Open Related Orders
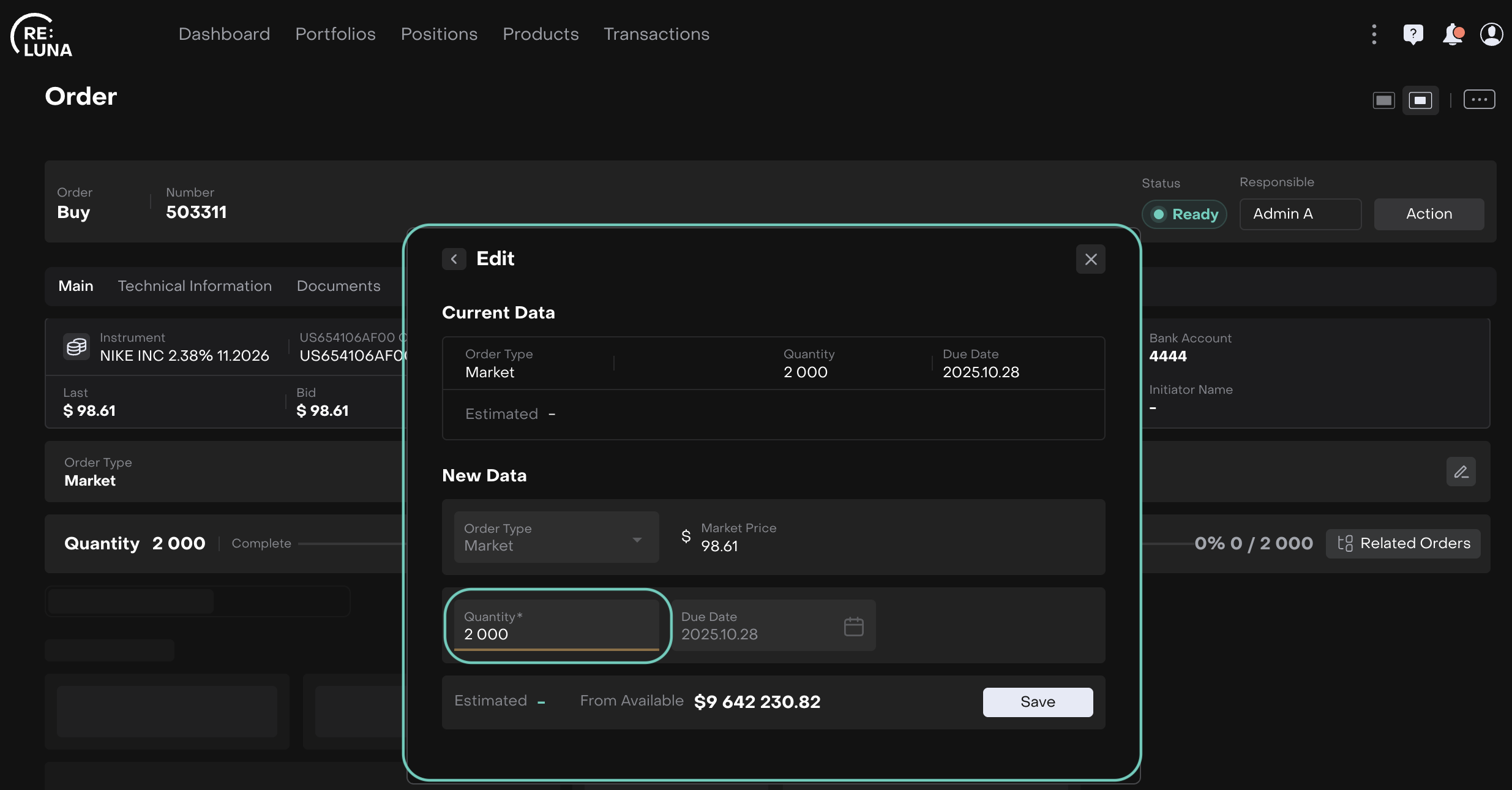Viewport: 1512px width, 790px height. [1403, 543]
